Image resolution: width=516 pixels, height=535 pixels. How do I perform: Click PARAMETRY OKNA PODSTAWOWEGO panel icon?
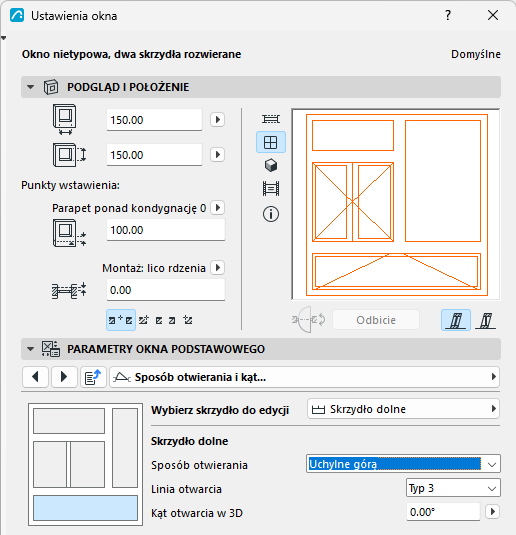pos(51,349)
